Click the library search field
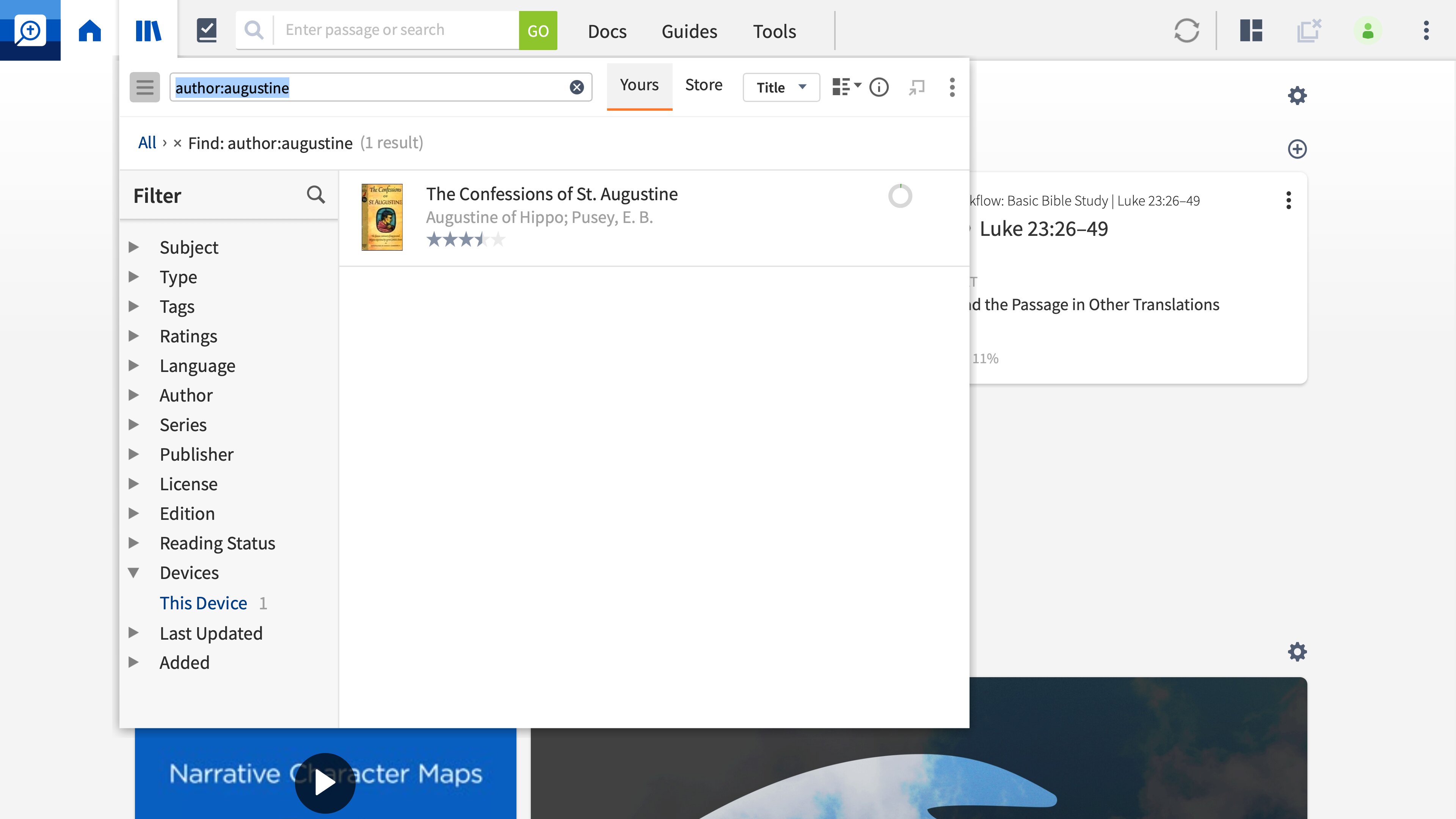This screenshot has height=819, width=1456. click(x=380, y=87)
